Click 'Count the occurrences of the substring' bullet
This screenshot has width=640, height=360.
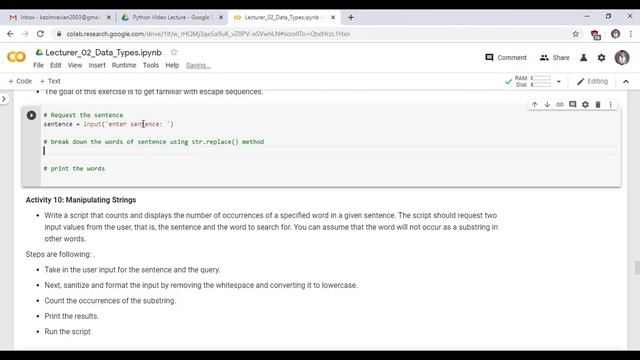click(110, 301)
